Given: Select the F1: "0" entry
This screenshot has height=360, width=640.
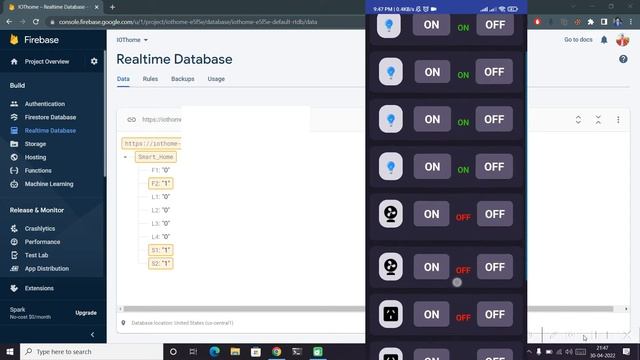Looking at the screenshot, I should [160, 170].
